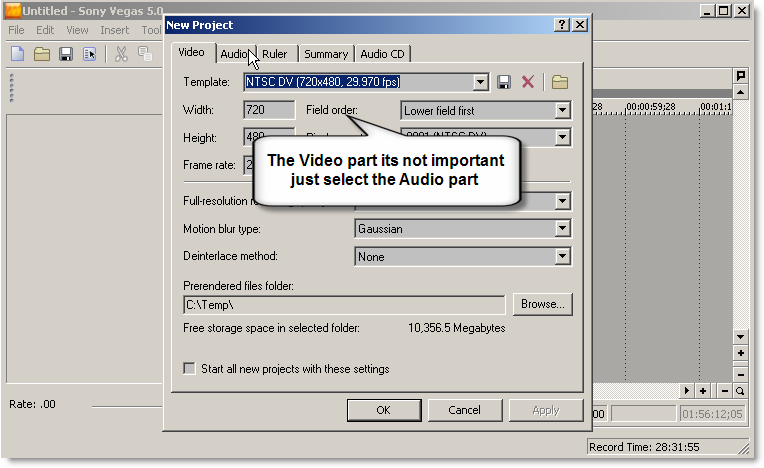The width and height of the screenshot is (764, 468).
Task: Switch to the Audio tab
Action: (x=235, y=54)
